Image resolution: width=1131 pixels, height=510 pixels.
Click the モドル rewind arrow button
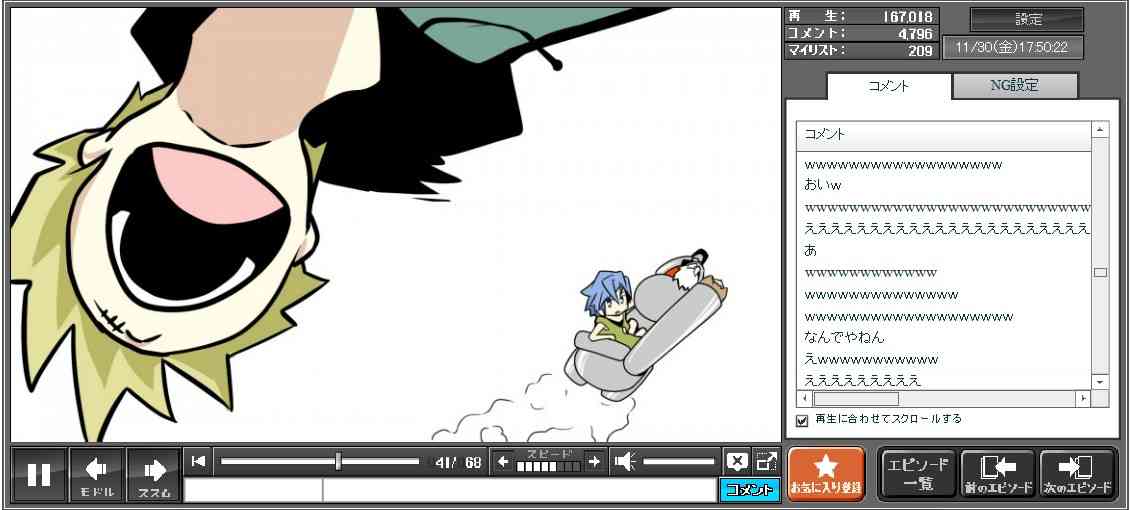click(97, 474)
